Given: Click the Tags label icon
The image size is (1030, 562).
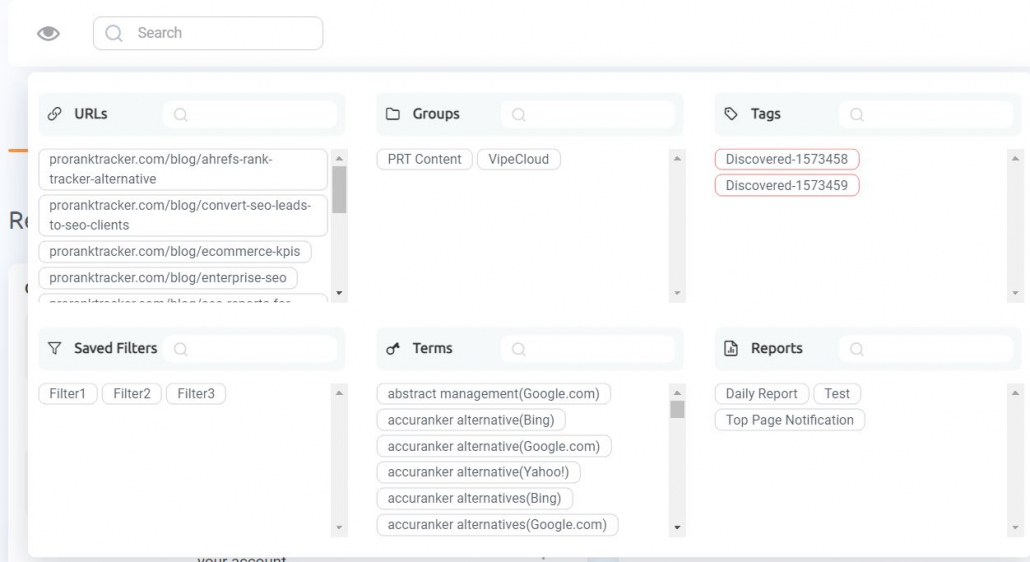Looking at the screenshot, I should coord(730,114).
